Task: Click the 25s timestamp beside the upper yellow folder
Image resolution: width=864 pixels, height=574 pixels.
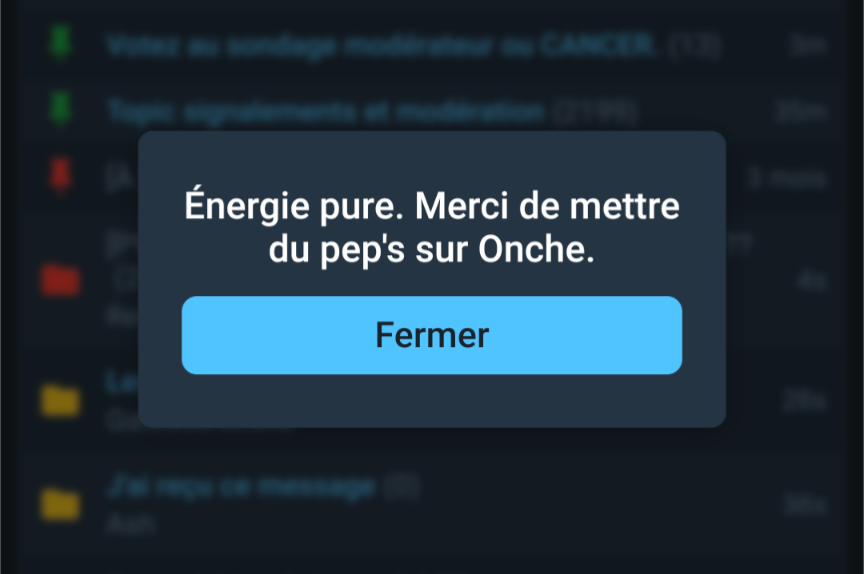Action: [x=804, y=401]
